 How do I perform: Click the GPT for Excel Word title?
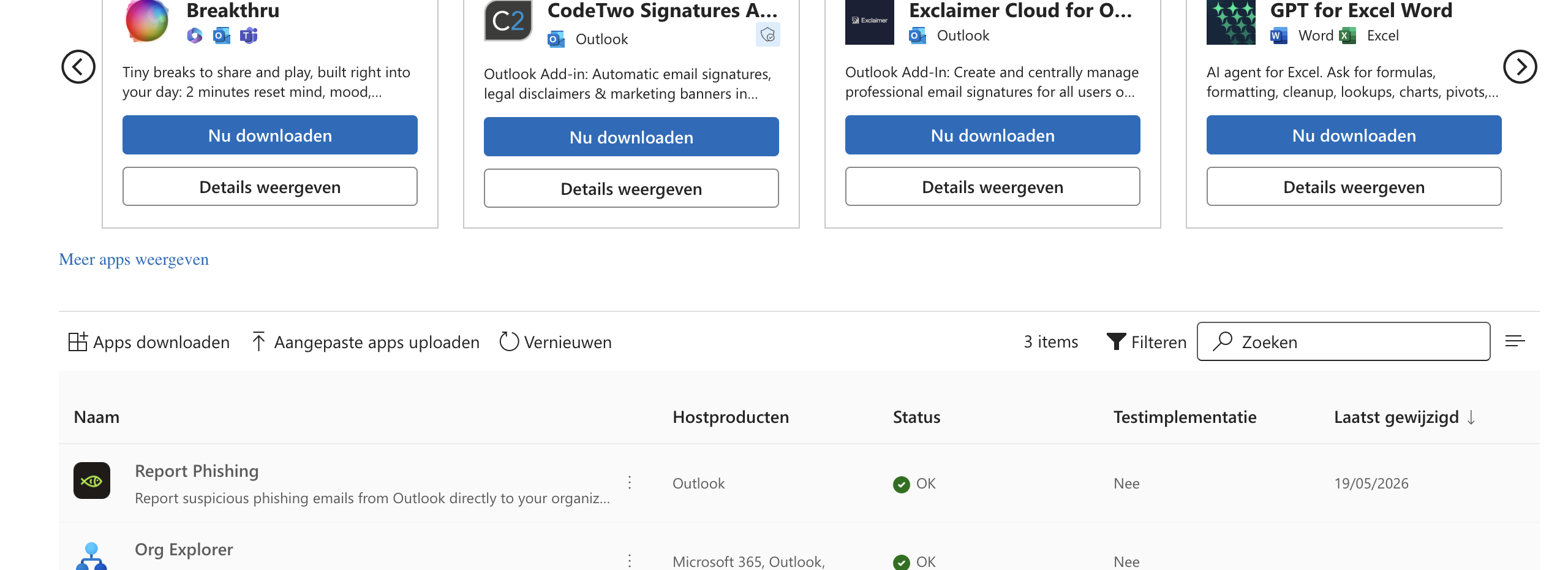(1361, 10)
